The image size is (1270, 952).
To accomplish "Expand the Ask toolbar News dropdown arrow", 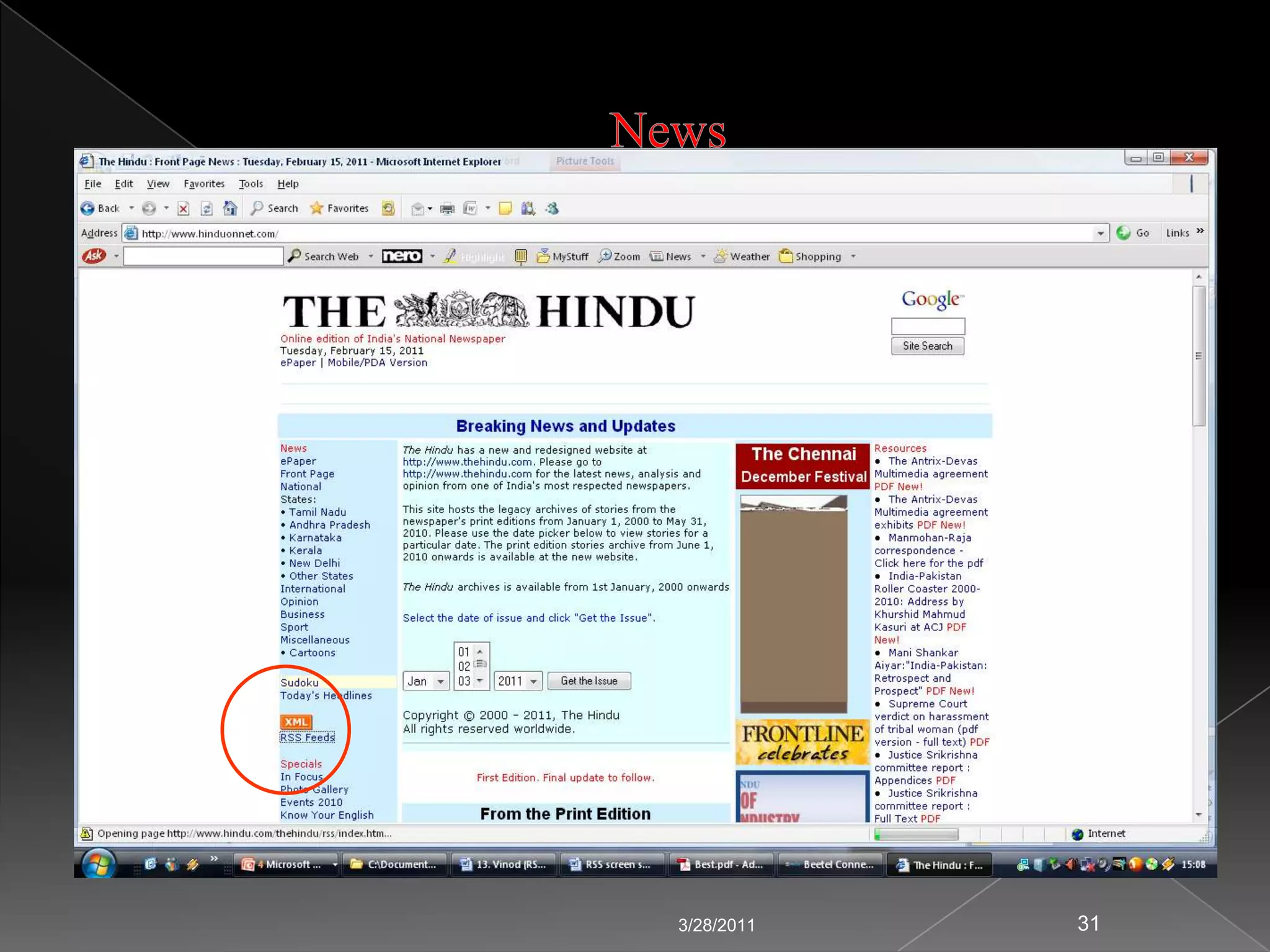I will tap(703, 256).
